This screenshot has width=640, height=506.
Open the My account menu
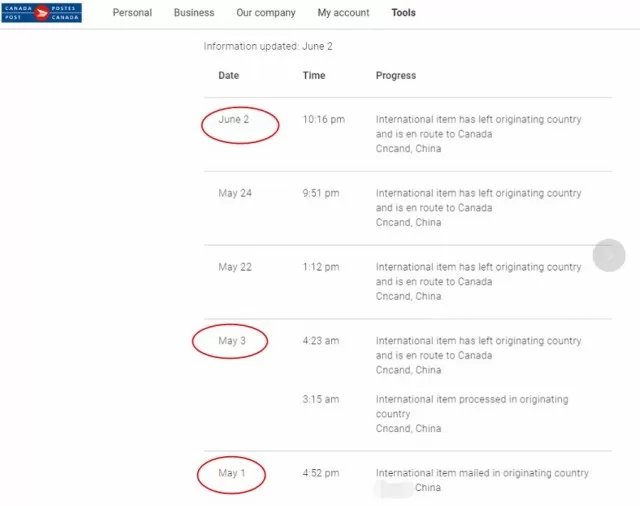(343, 13)
